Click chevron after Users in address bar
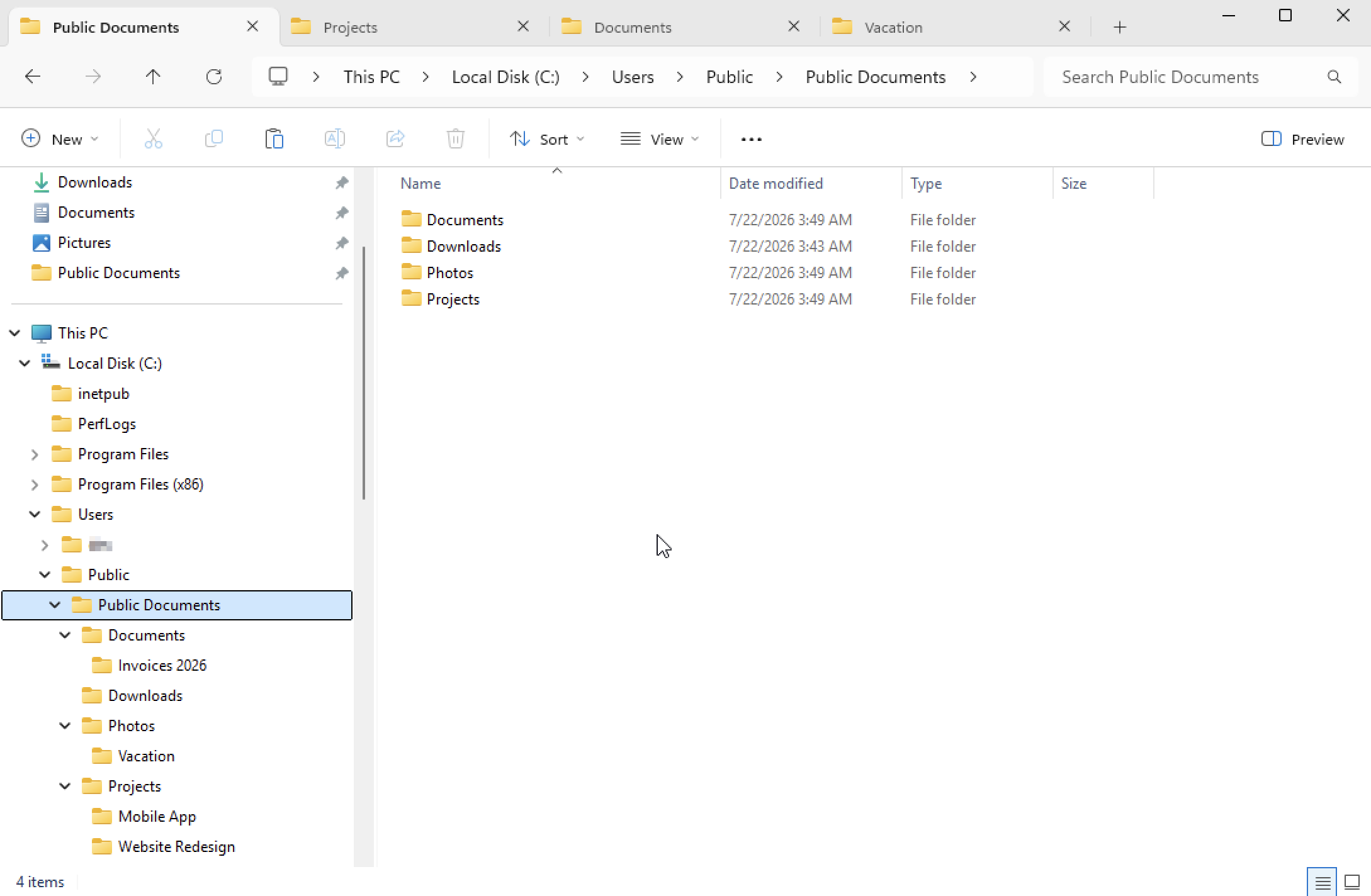This screenshot has width=1371, height=896. pyautogui.click(x=680, y=77)
